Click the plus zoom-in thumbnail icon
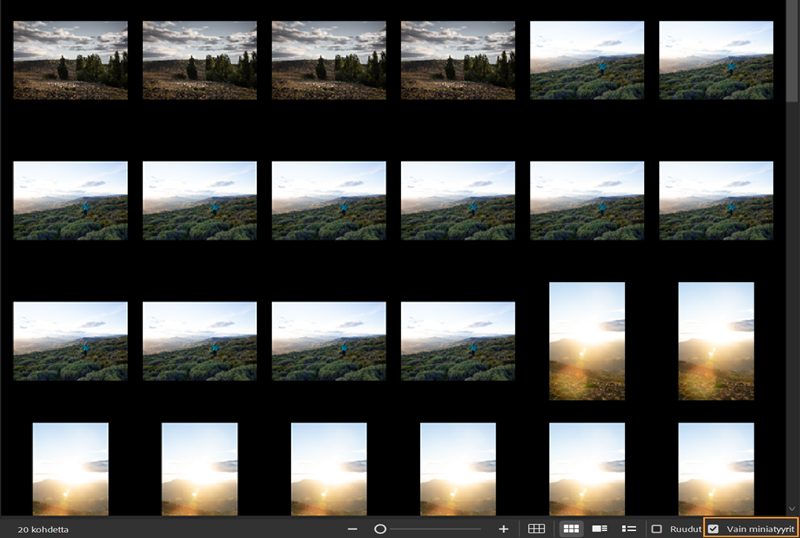 click(503, 528)
